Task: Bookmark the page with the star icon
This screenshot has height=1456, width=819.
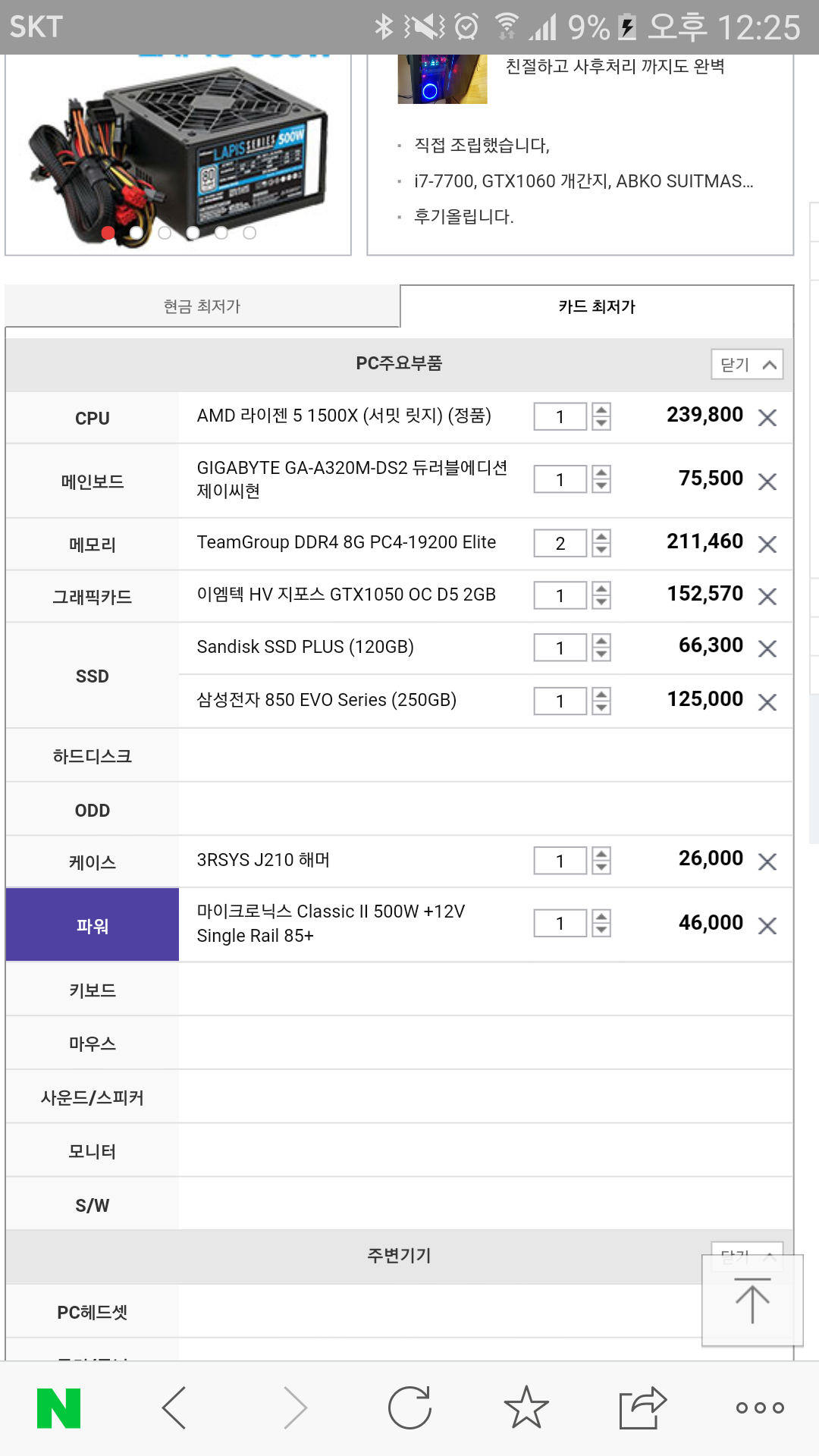Action: point(526,1407)
